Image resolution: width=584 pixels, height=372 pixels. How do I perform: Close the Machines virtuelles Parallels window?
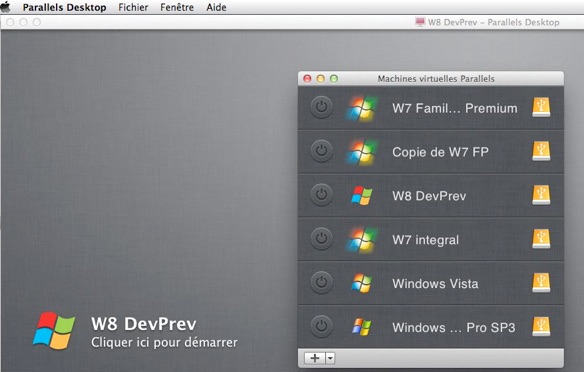[x=307, y=79]
